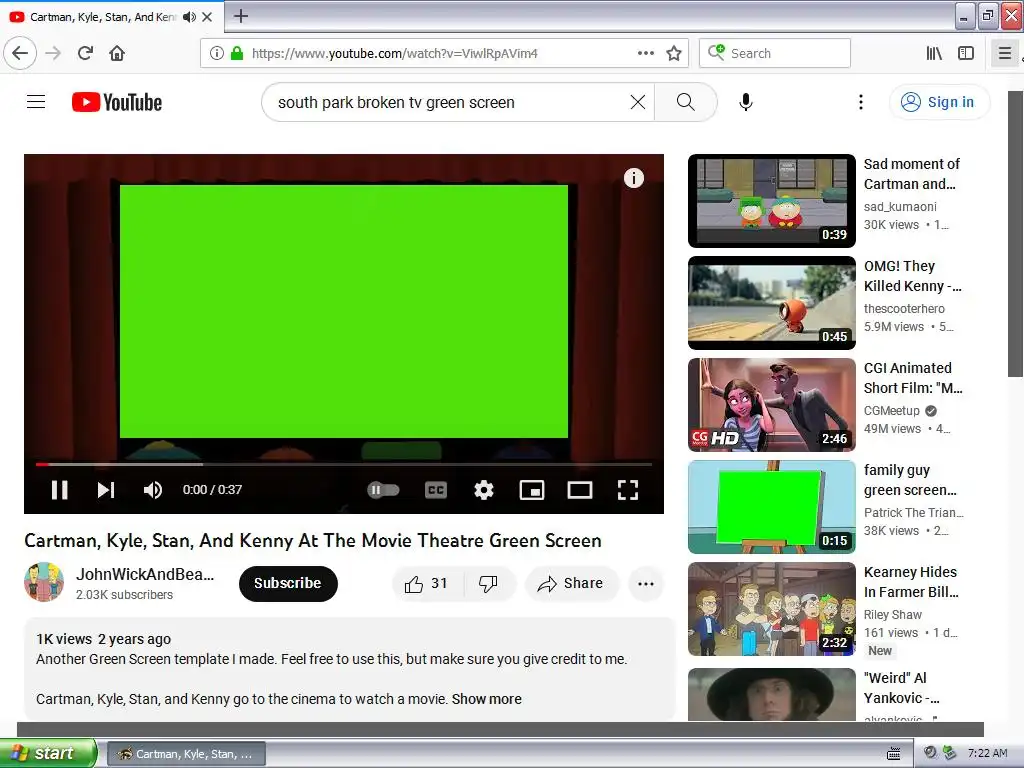Select Cartman, Kyle, Stan taskbar button
This screenshot has height=768, width=1024.
[186, 754]
